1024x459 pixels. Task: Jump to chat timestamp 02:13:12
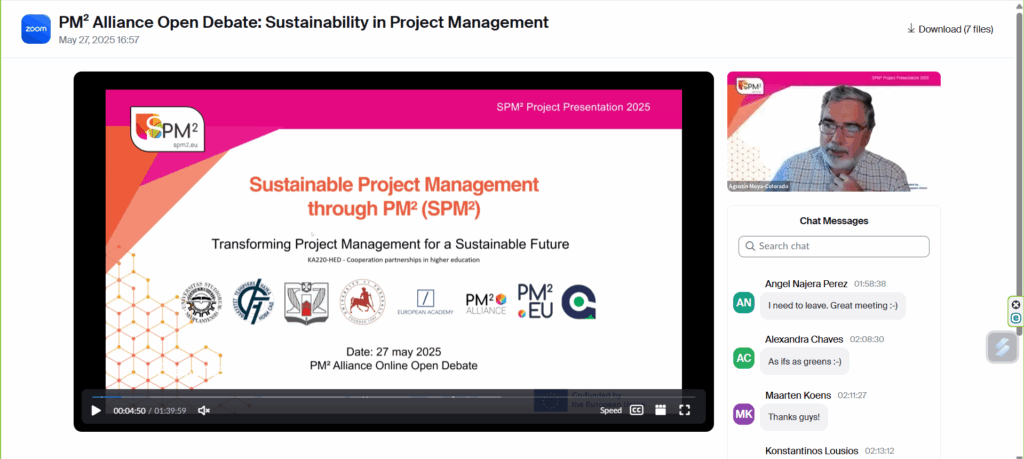coord(880,451)
